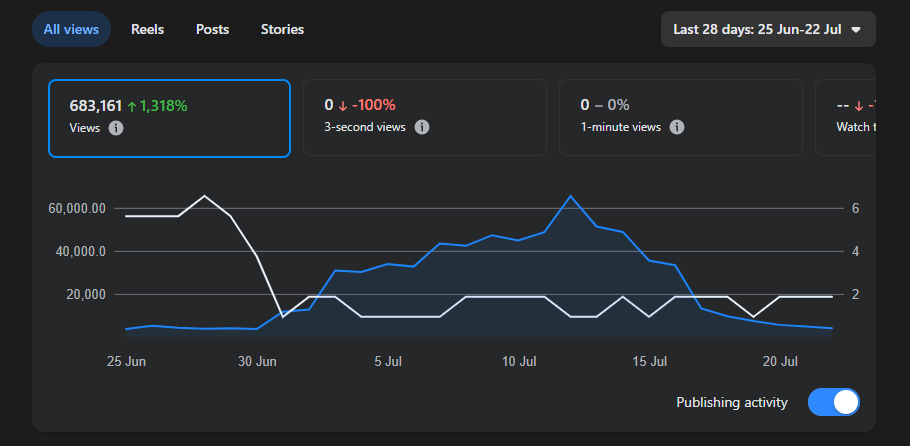Select the 1-minute views metric card

[x=681, y=118]
